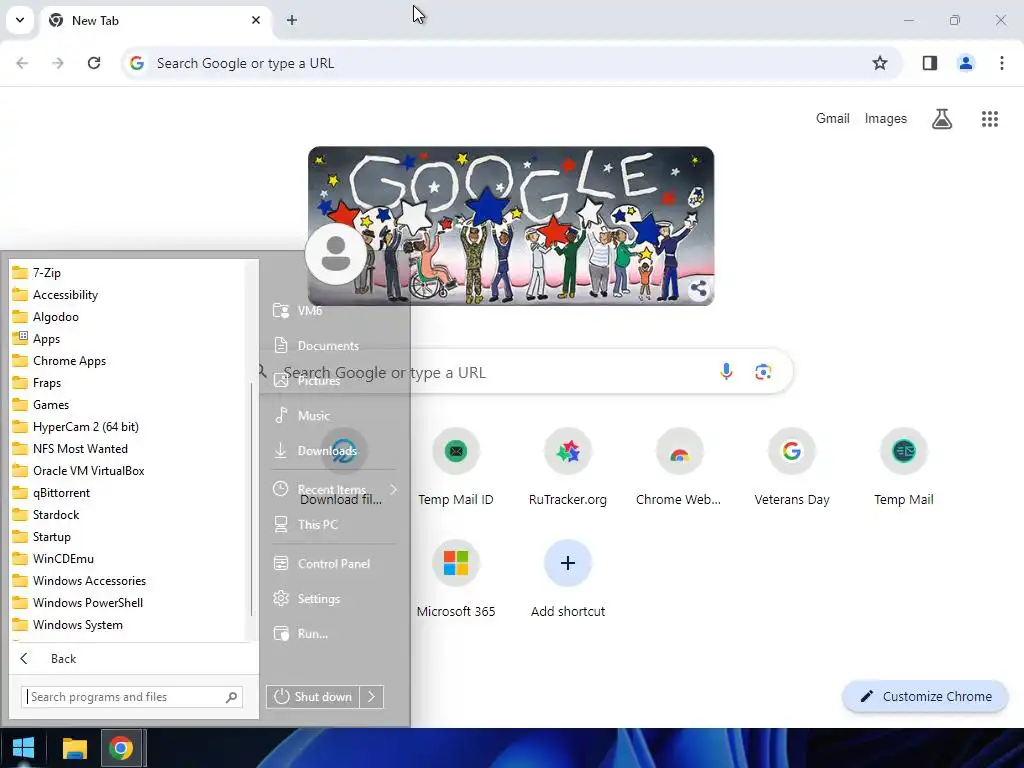Click the Windows Start button on taskbar
This screenshot has height=768, width=1024.
point(24,748)
